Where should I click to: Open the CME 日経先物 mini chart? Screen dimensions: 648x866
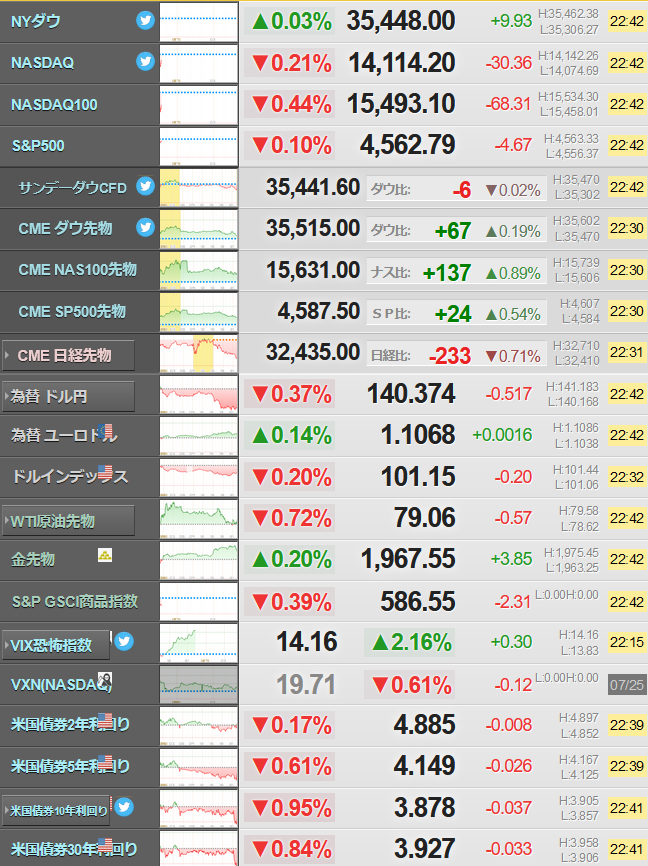click(x=199, y=353)
